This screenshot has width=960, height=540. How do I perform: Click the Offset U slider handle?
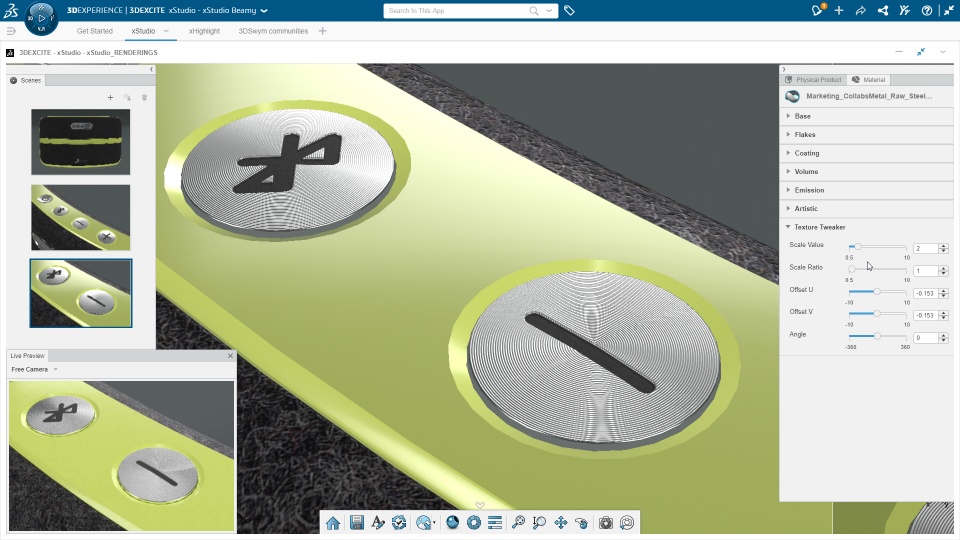(x=877, y=291)
